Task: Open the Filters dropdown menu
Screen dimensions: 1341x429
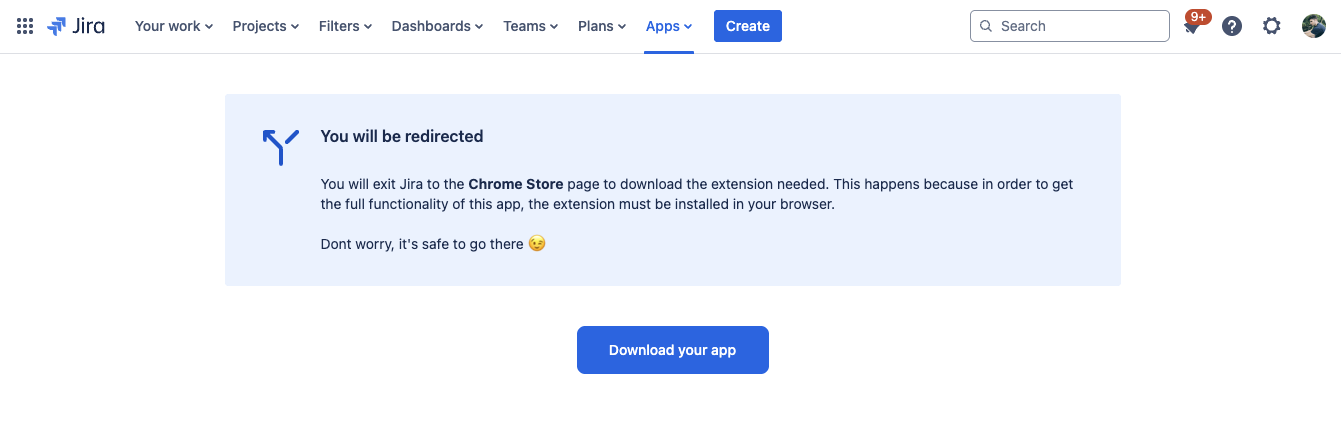Action: pyautogui.click(x=345, y=26)
